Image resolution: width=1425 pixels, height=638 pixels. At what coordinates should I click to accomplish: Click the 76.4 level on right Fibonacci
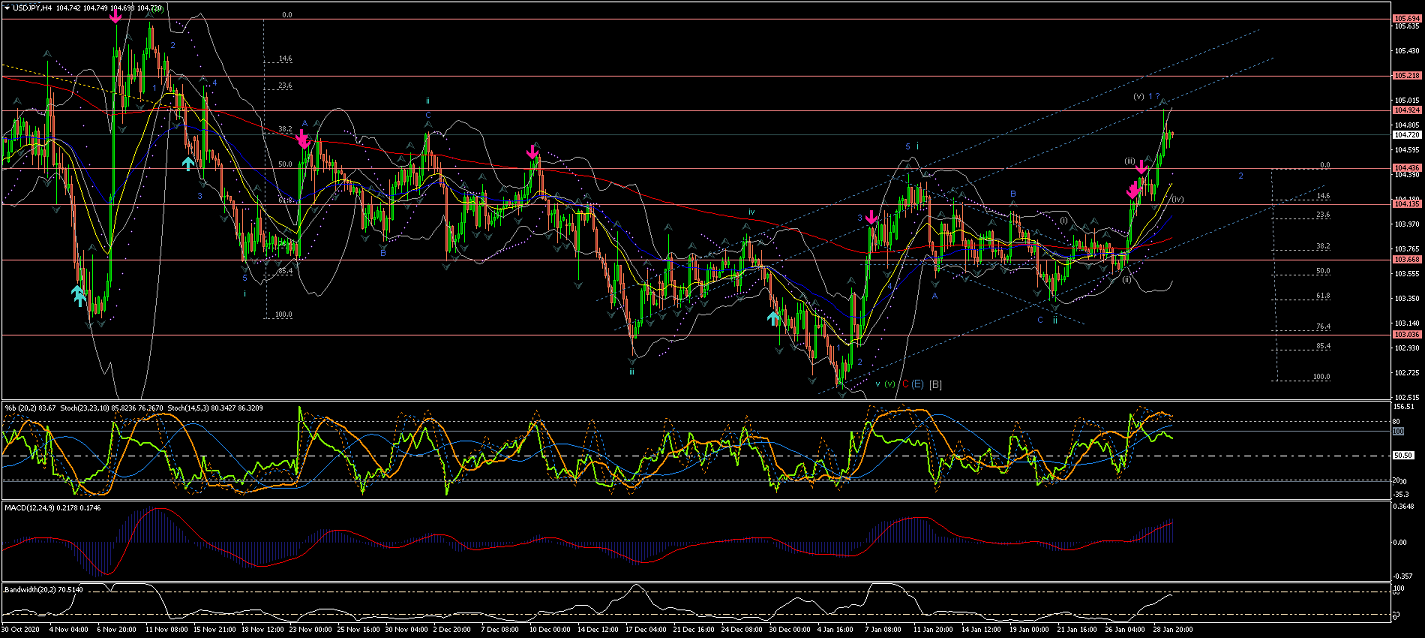pos(1323,328)
